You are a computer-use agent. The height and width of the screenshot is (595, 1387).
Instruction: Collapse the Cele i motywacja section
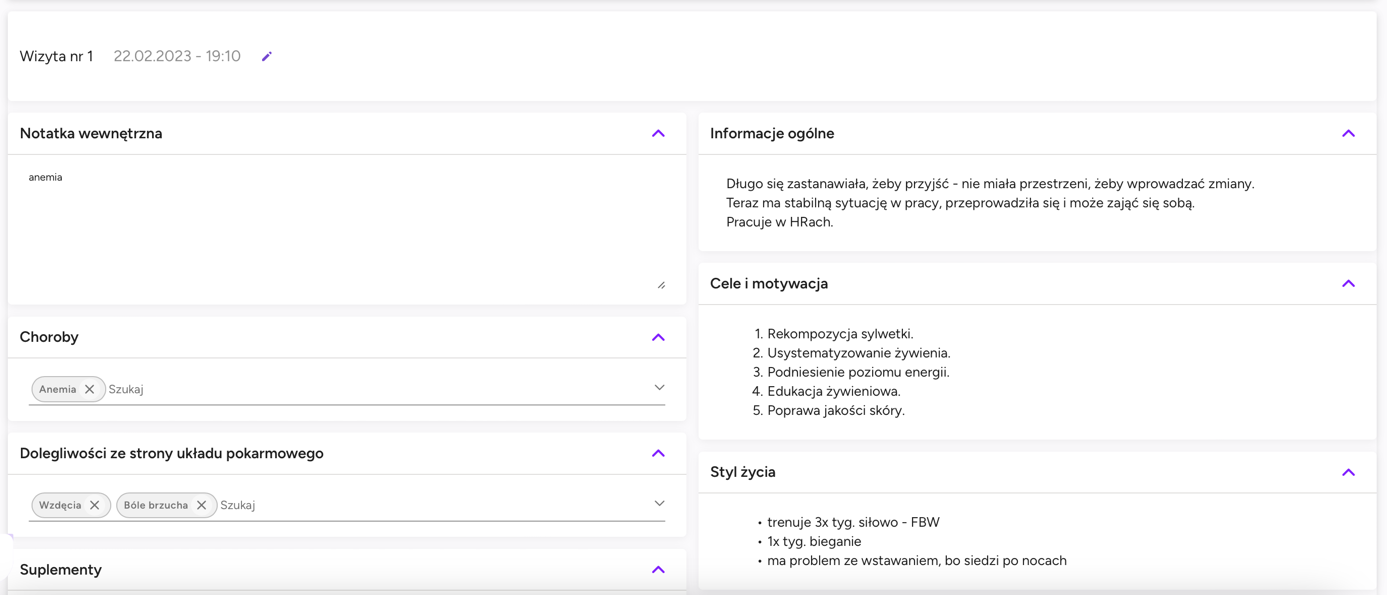pos(1348,283)
